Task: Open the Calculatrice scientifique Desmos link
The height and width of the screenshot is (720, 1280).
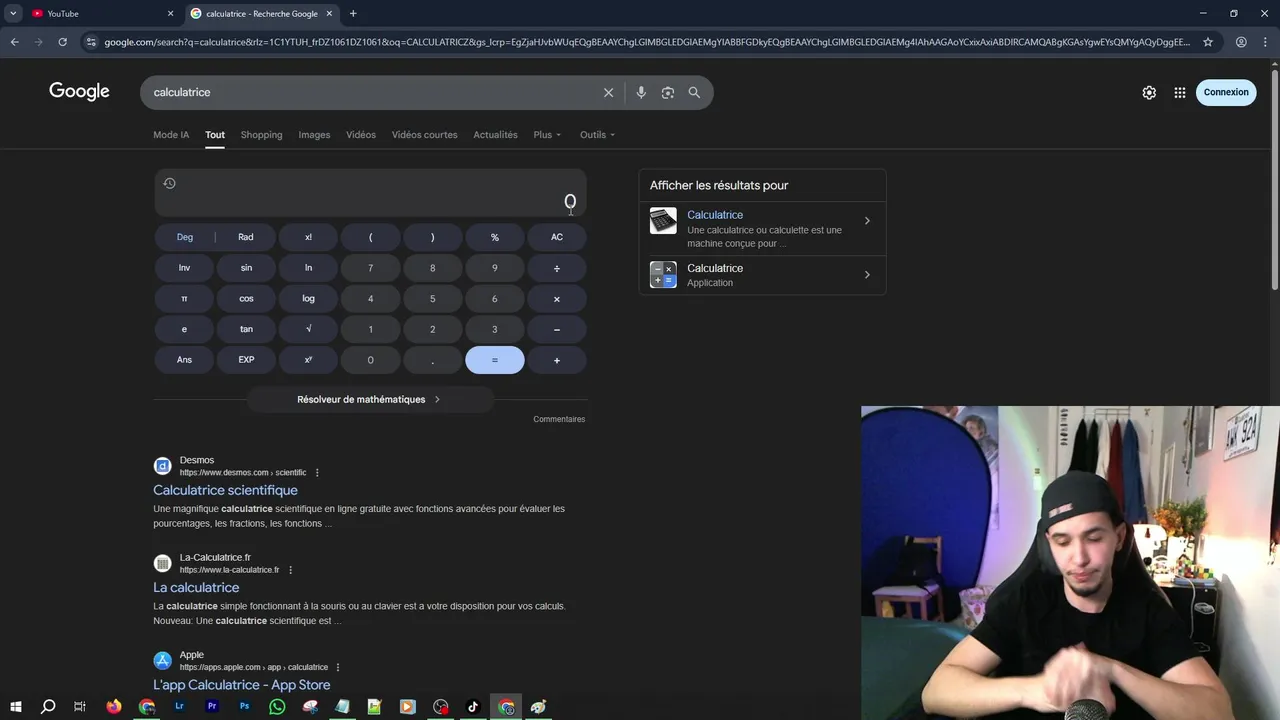Action: [x=225, y=490]
